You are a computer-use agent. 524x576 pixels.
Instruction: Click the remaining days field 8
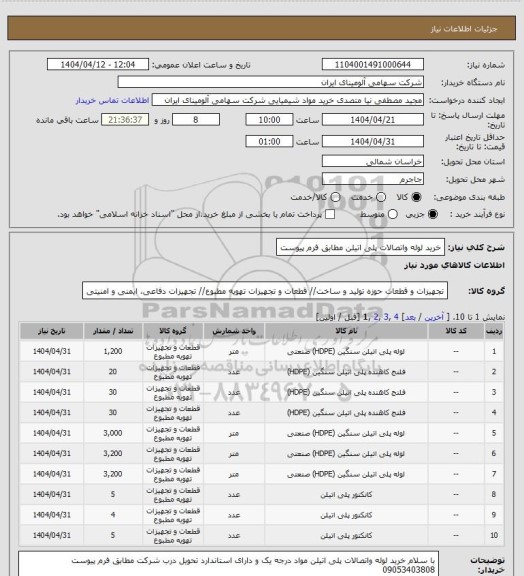click(196, 120)
